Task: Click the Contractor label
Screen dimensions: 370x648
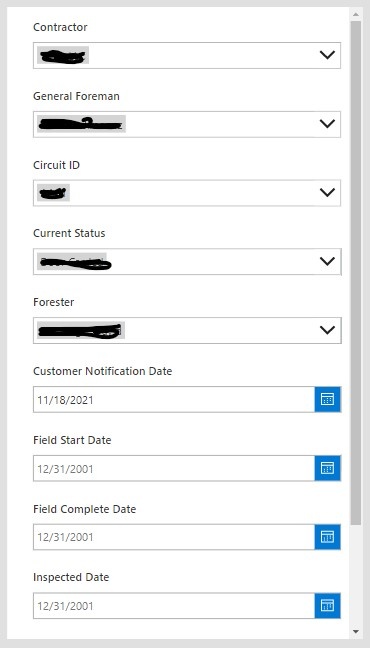Action: 60,27
